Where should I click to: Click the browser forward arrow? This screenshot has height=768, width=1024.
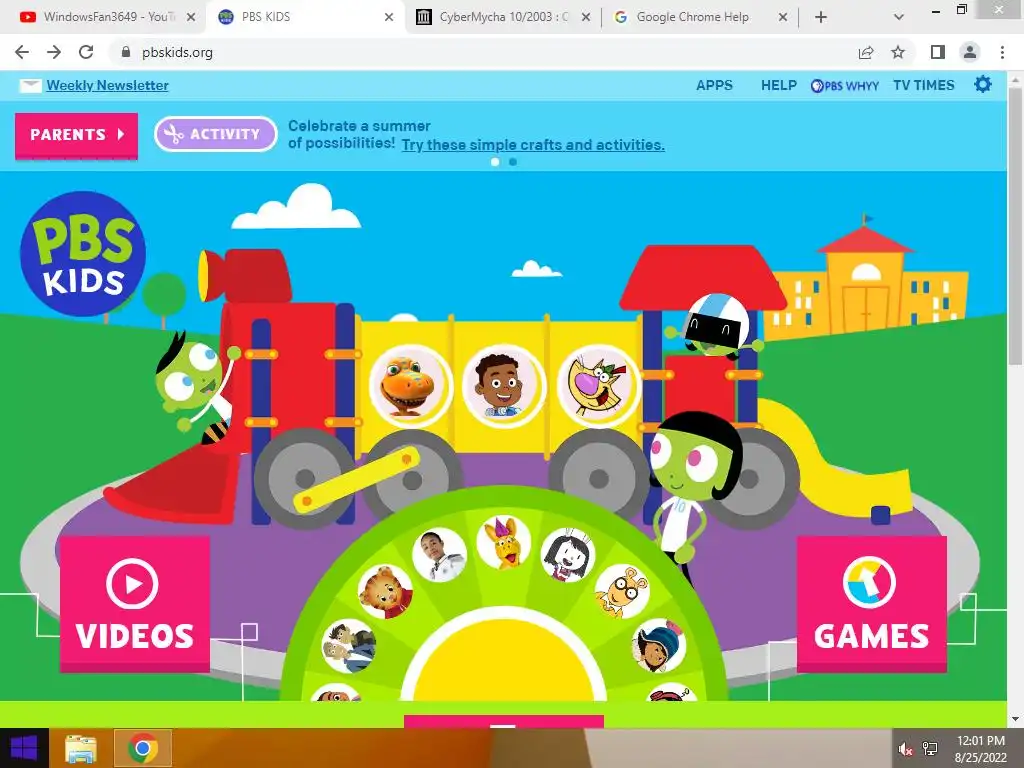pos(54,52)
